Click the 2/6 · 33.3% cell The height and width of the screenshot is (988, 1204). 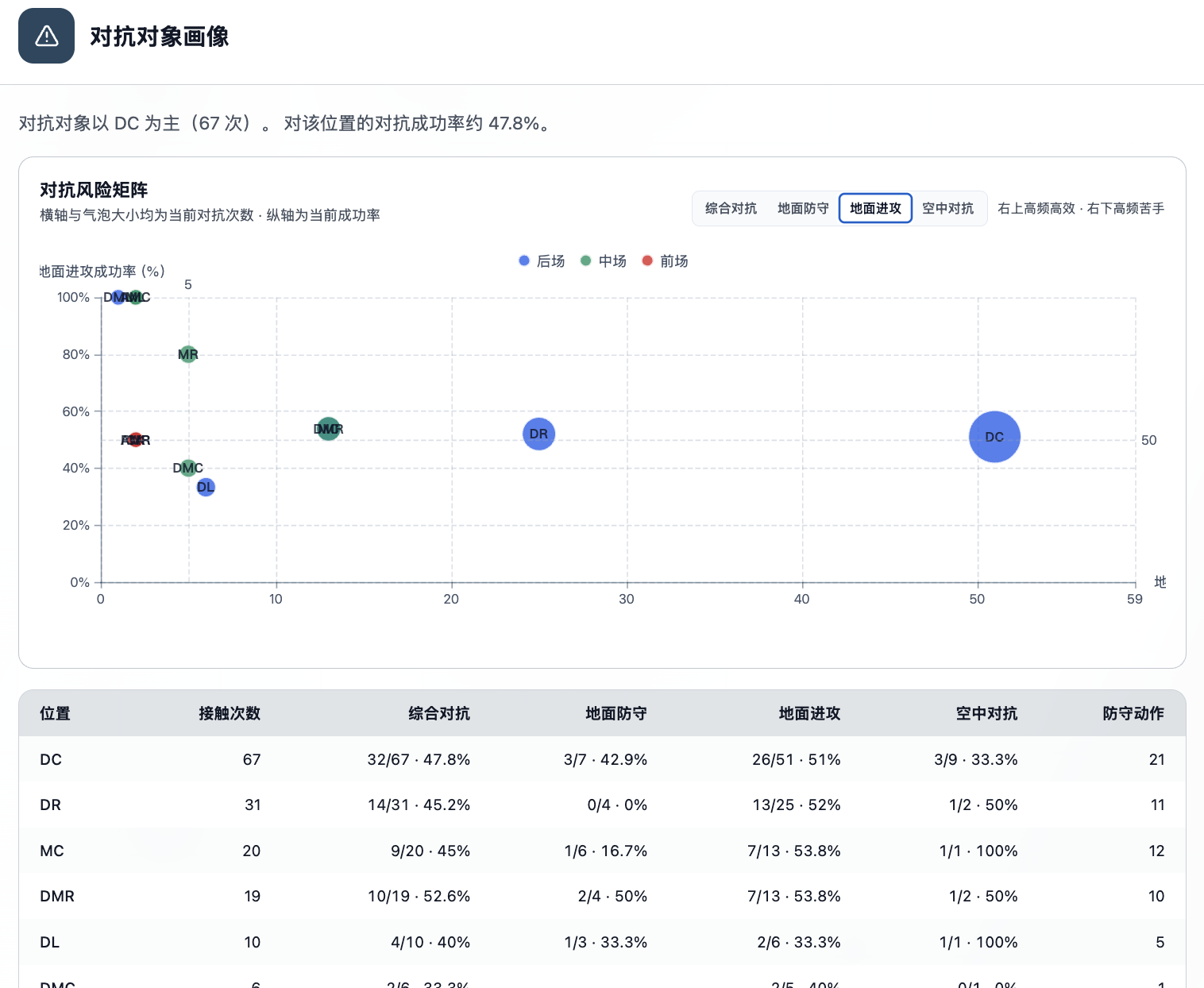coord(799,942)
